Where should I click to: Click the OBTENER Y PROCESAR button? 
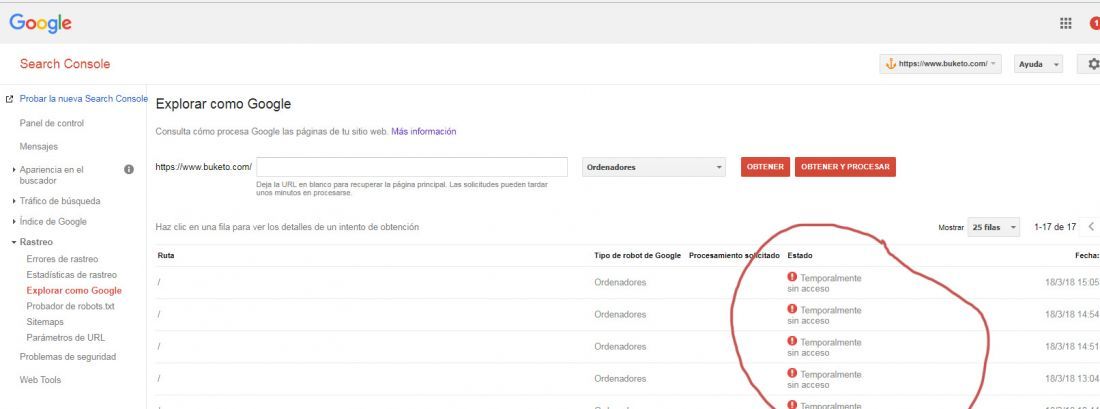pos(845,167)
